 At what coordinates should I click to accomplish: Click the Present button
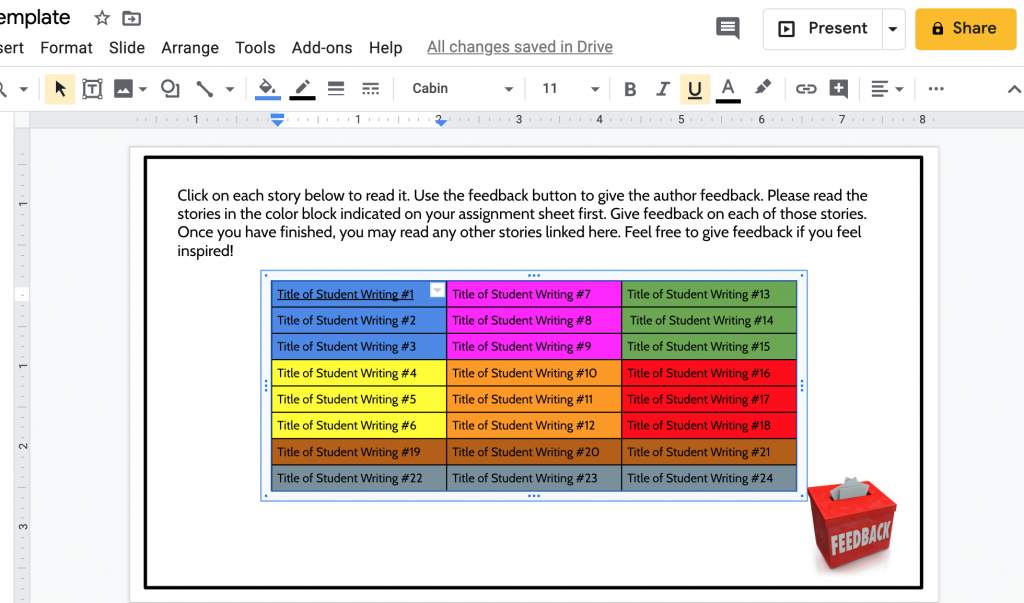pos(823,29)
